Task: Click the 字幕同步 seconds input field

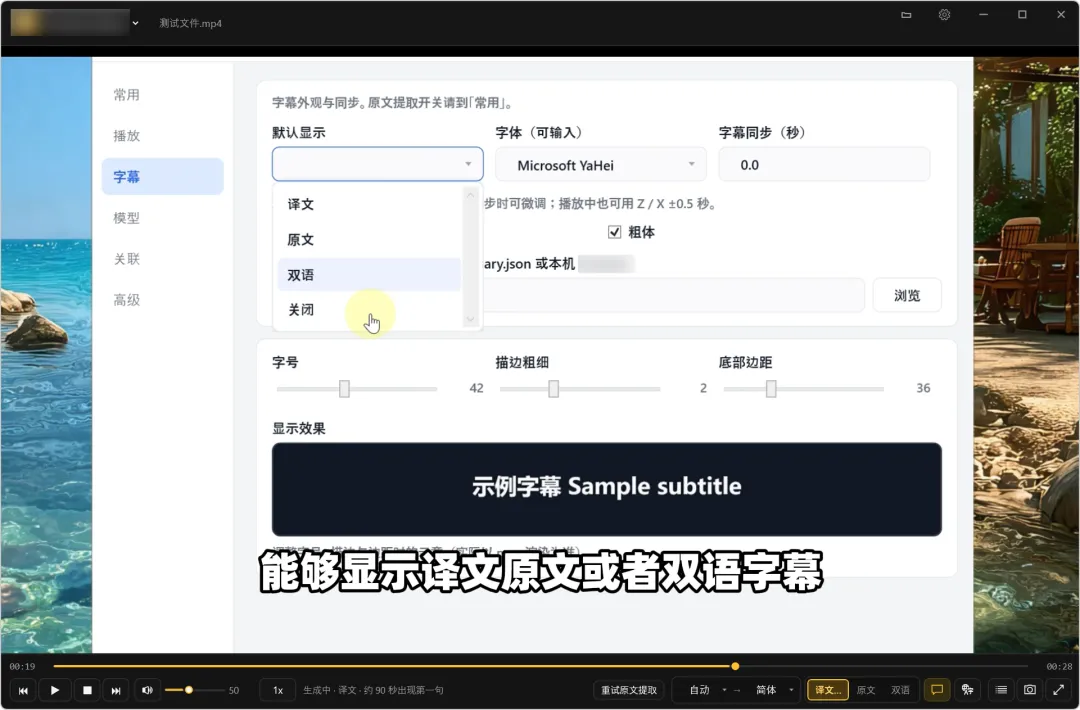Action: tap(824, 165)
